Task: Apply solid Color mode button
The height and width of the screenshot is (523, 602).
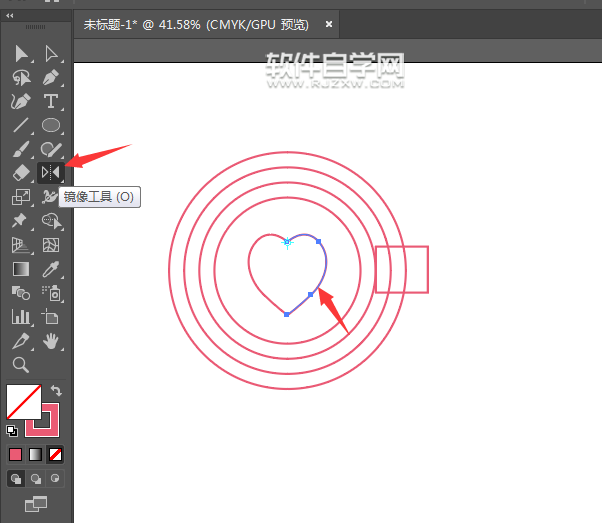Action: click(x=15, y=455)
